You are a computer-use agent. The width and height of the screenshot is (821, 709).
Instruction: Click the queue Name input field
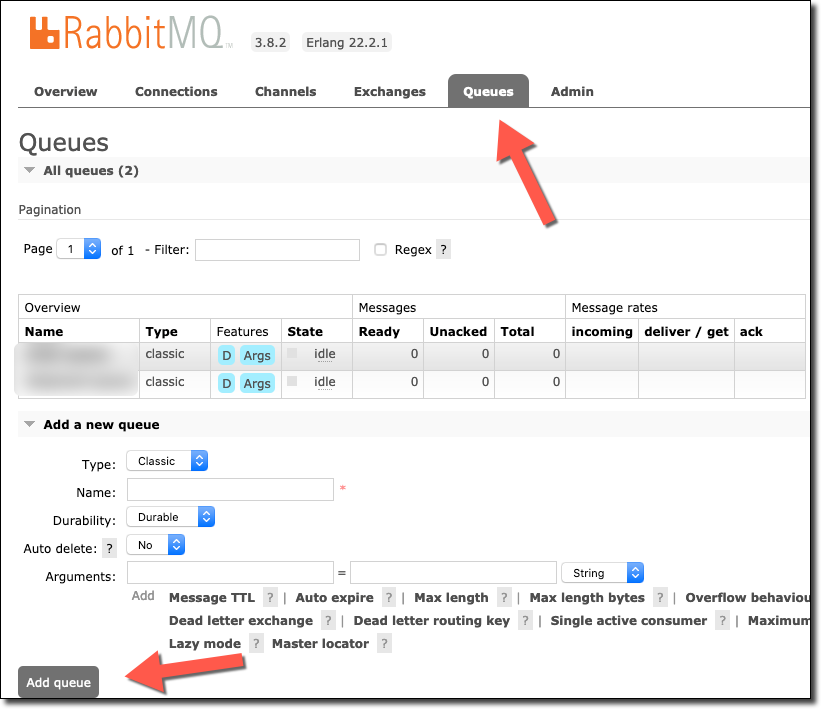tap(230, 489)
